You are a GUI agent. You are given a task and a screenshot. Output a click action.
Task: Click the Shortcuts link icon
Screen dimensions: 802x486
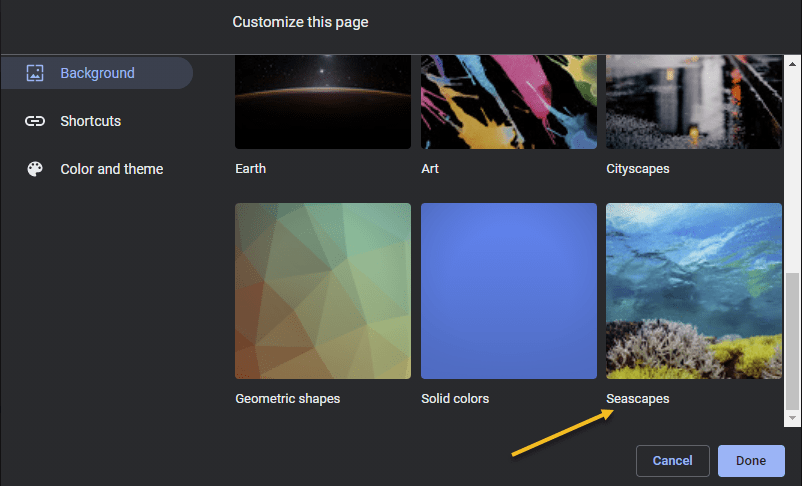35,121
